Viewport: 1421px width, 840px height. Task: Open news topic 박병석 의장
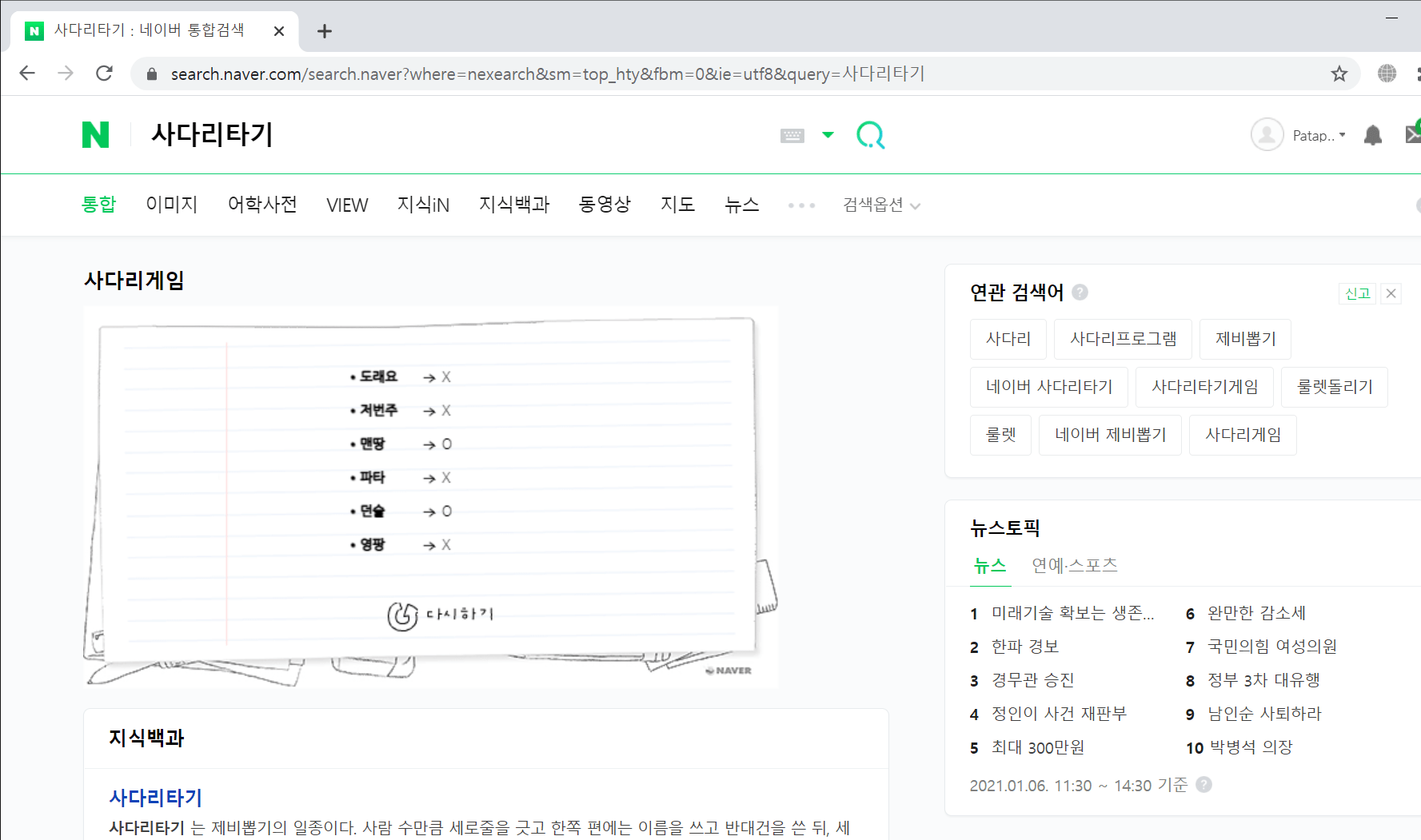point(1251,747)
